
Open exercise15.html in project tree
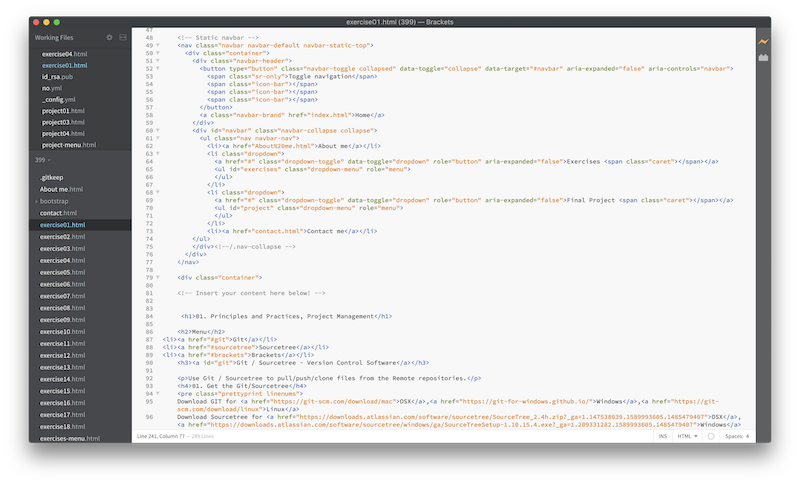pyautogui.click(x=63, y=391)
